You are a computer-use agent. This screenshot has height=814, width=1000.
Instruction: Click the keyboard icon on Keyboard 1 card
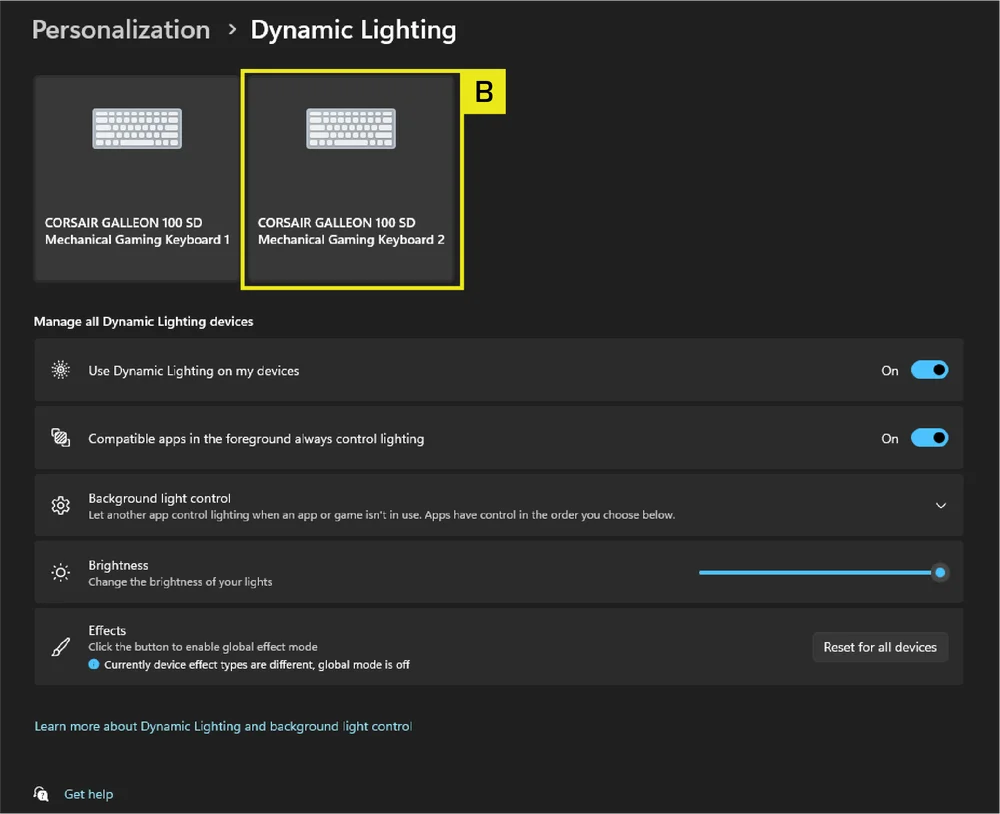tap(137, 129)
